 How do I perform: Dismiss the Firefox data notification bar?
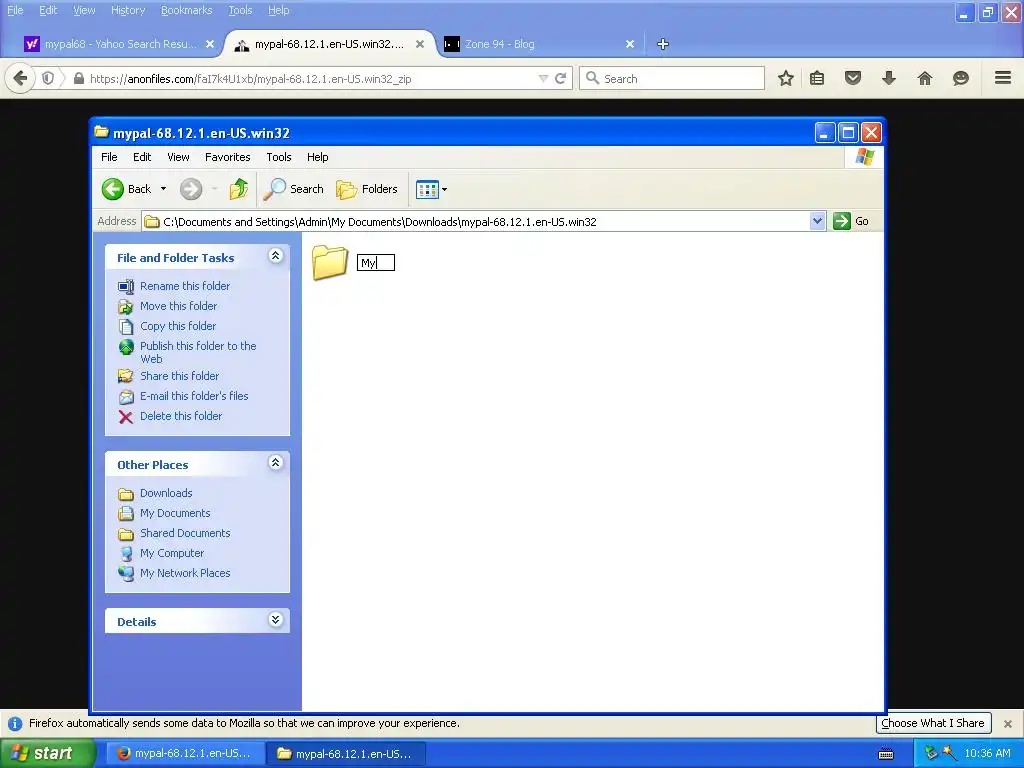pos(1008,724)
